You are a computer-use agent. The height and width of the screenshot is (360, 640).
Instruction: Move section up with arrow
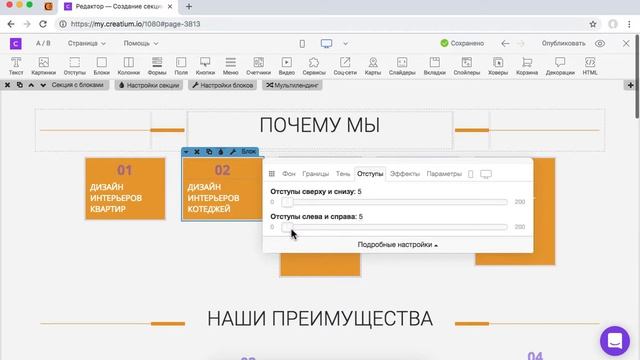[31, 85]
